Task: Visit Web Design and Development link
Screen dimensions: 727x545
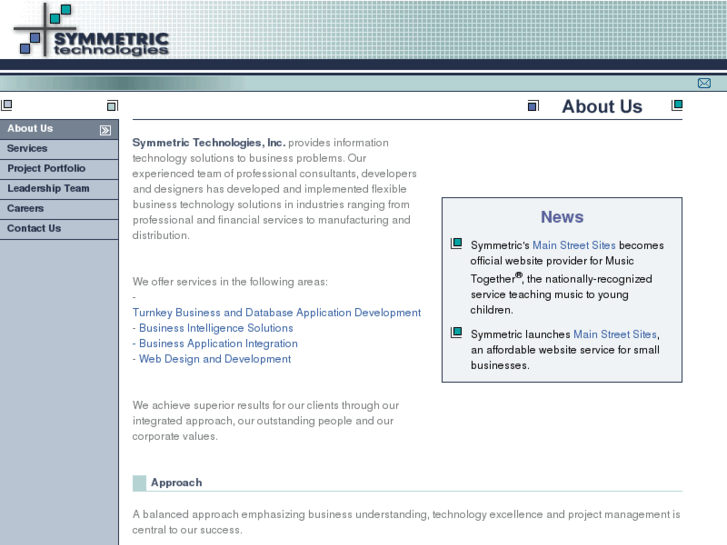Action: [x=215, y=359]
